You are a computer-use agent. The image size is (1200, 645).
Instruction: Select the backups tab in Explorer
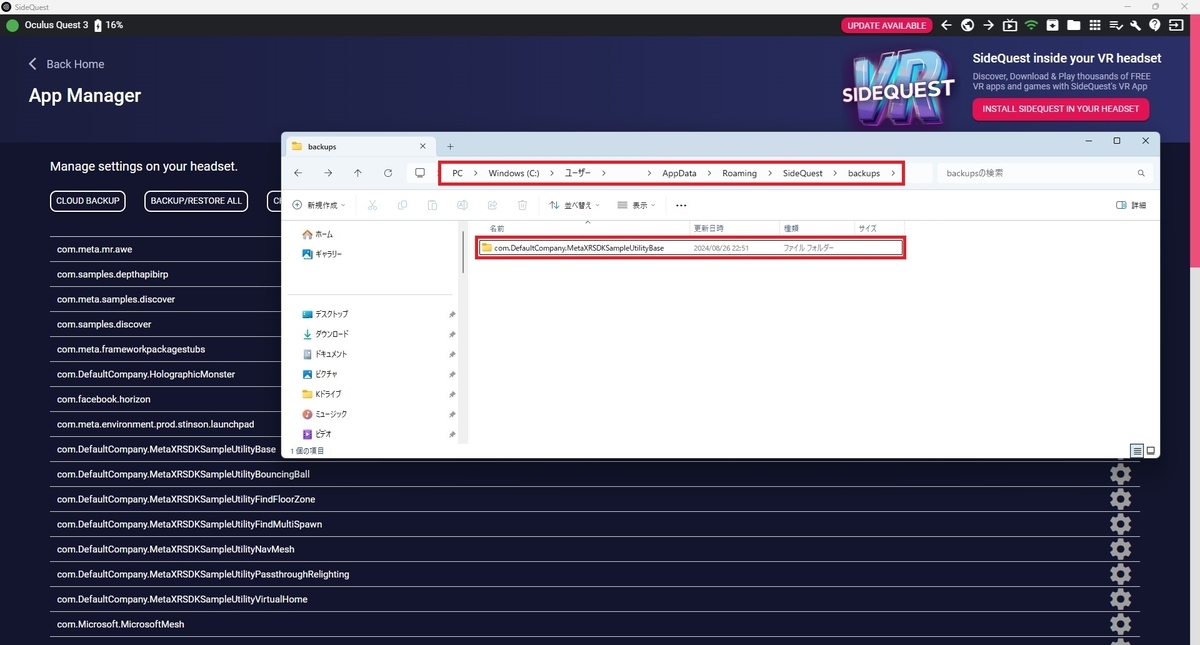pyautogui.click(x=358, y=146)
